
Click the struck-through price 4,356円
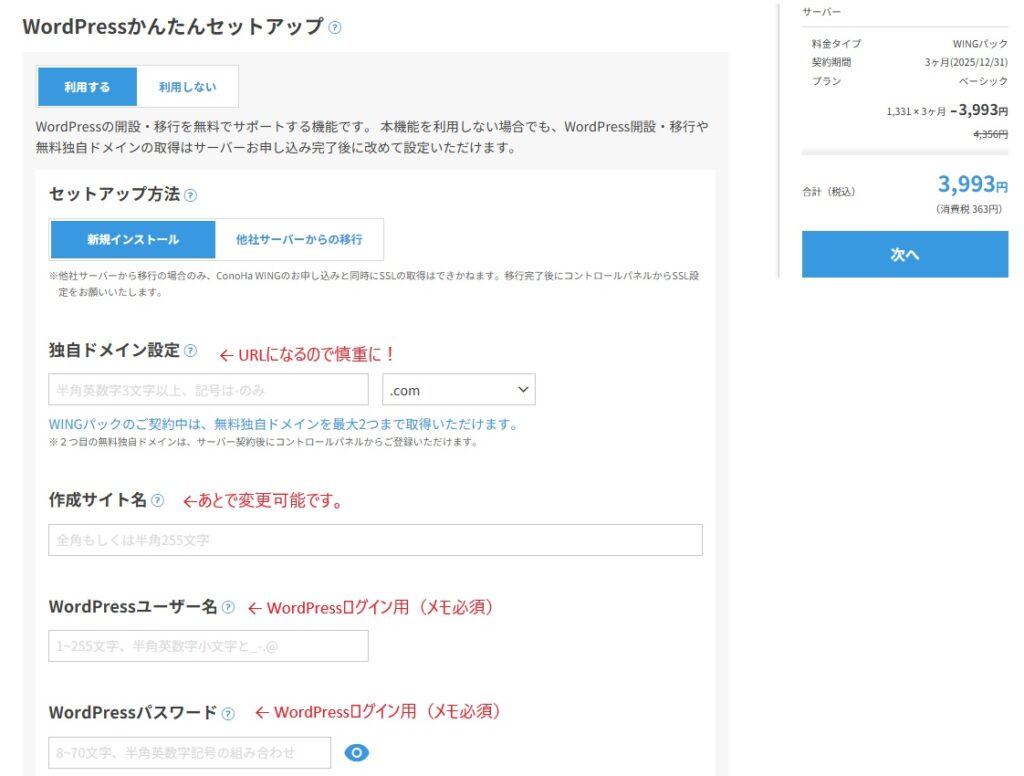click(991, 134)
